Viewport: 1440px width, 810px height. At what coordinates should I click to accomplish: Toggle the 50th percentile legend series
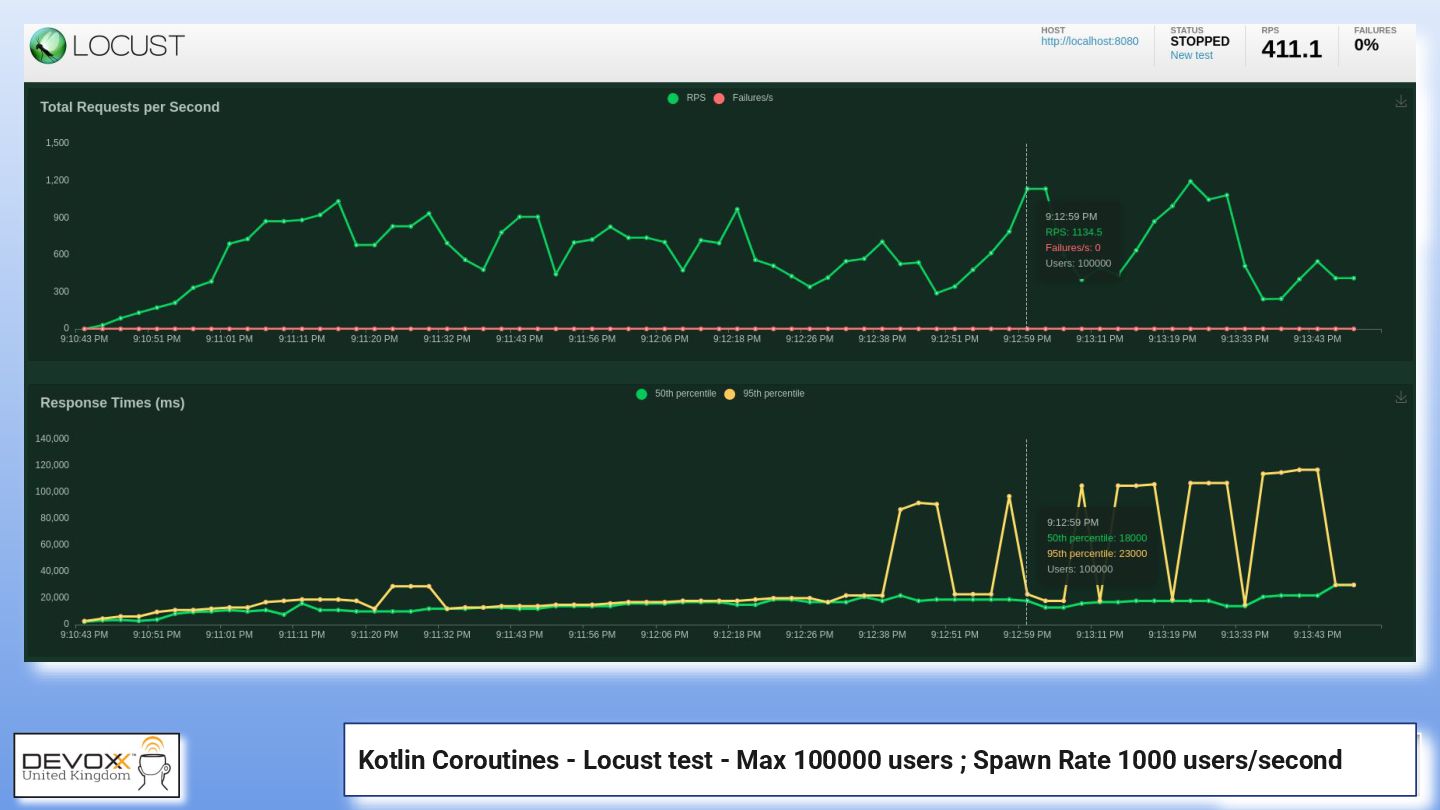click(676, 394)
